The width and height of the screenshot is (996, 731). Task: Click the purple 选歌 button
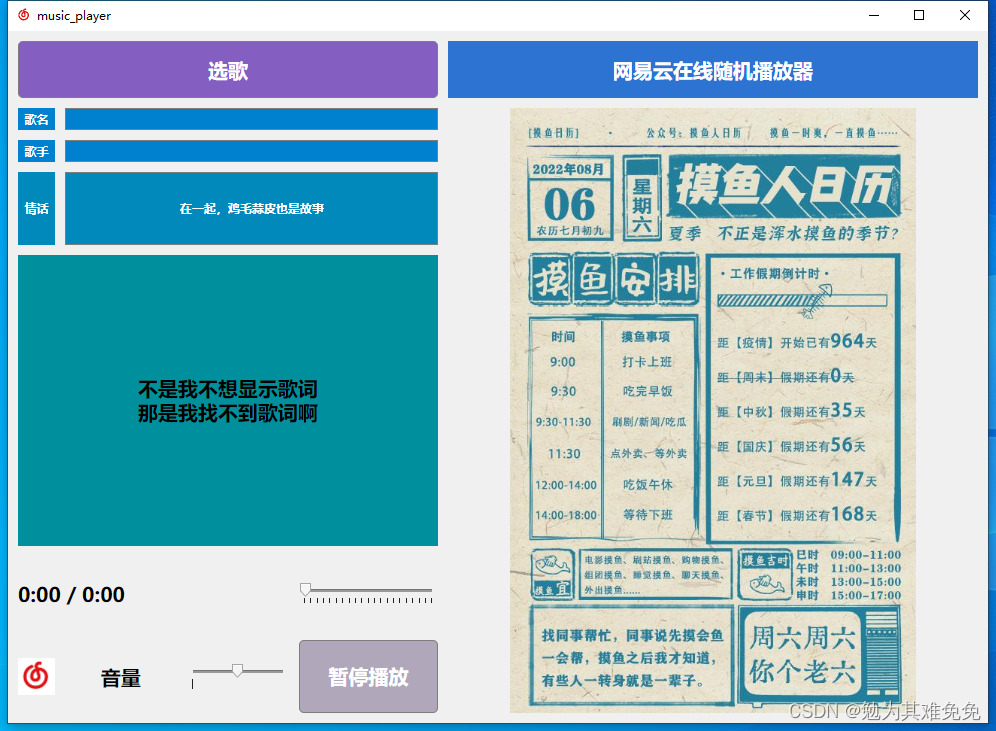(227, 70)
